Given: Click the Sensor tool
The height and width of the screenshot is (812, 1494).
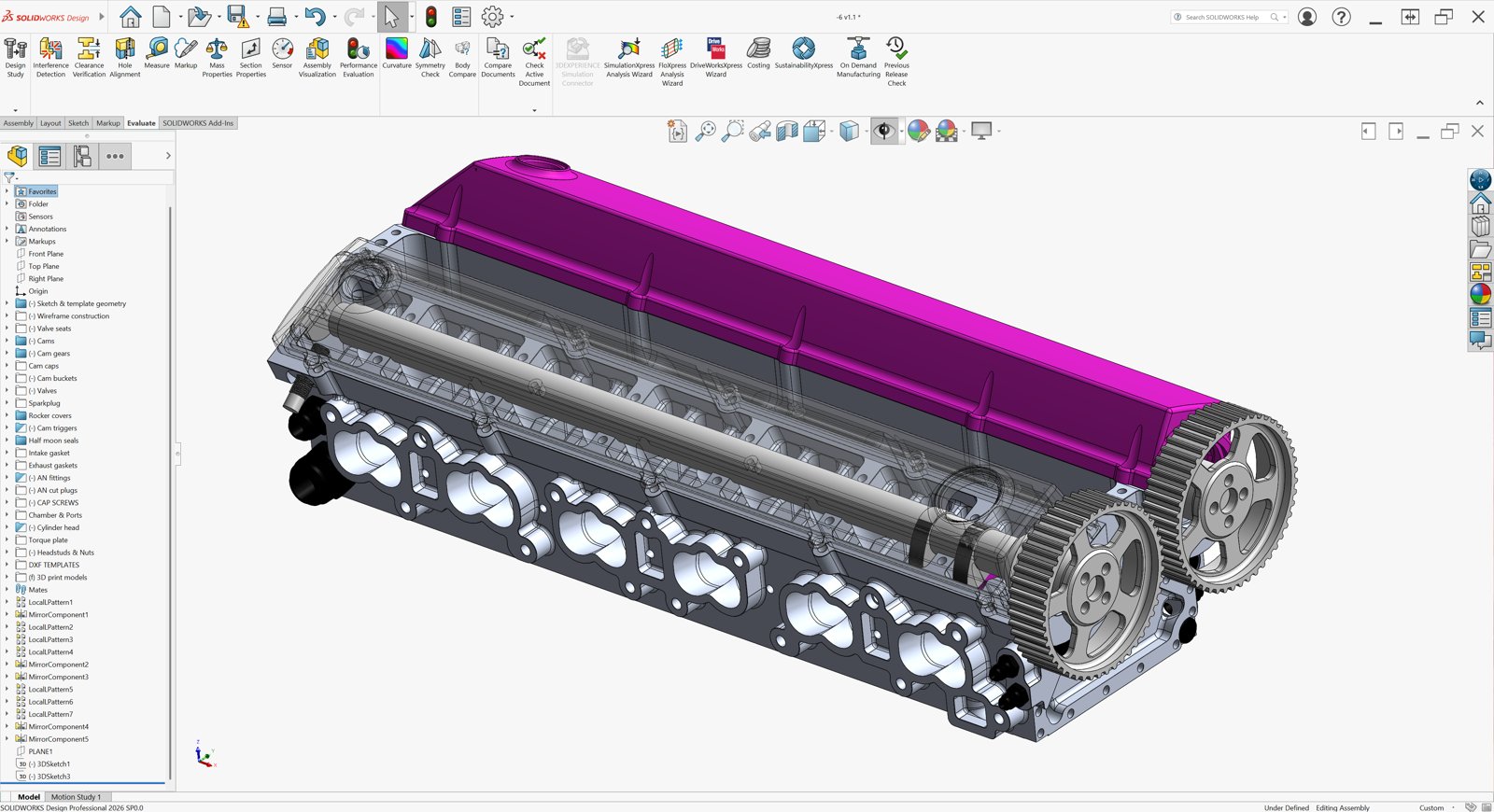Looking at the screenshot, I should (x=282, y=53).
